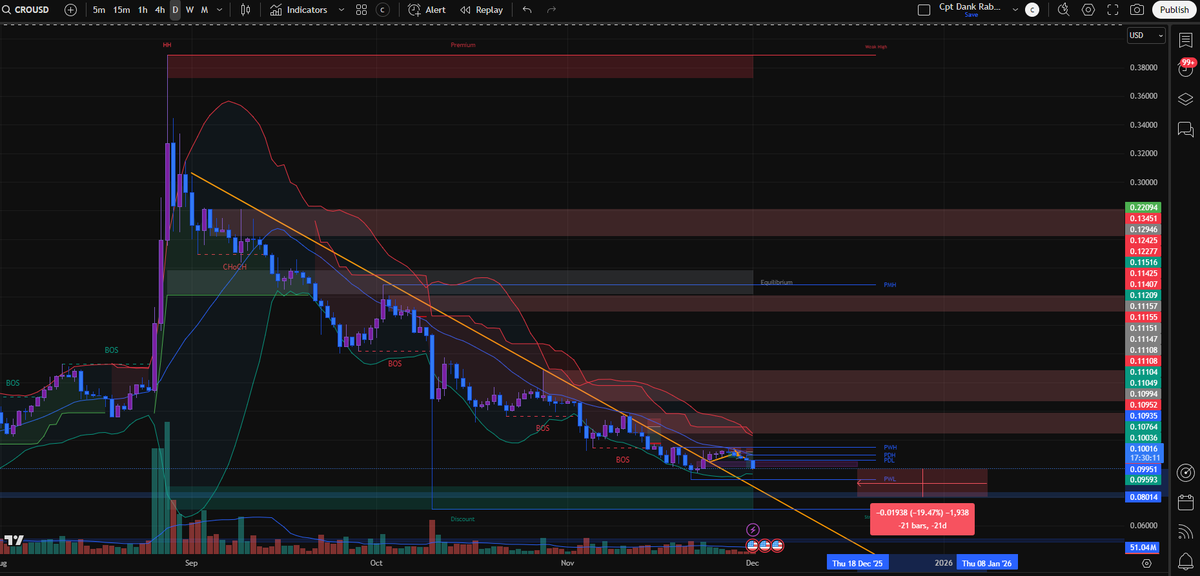Viewport: 1200px width, 576px height.
Task: Open the notifications bell
Action: pyautogui.click(x=1185, y=561)
